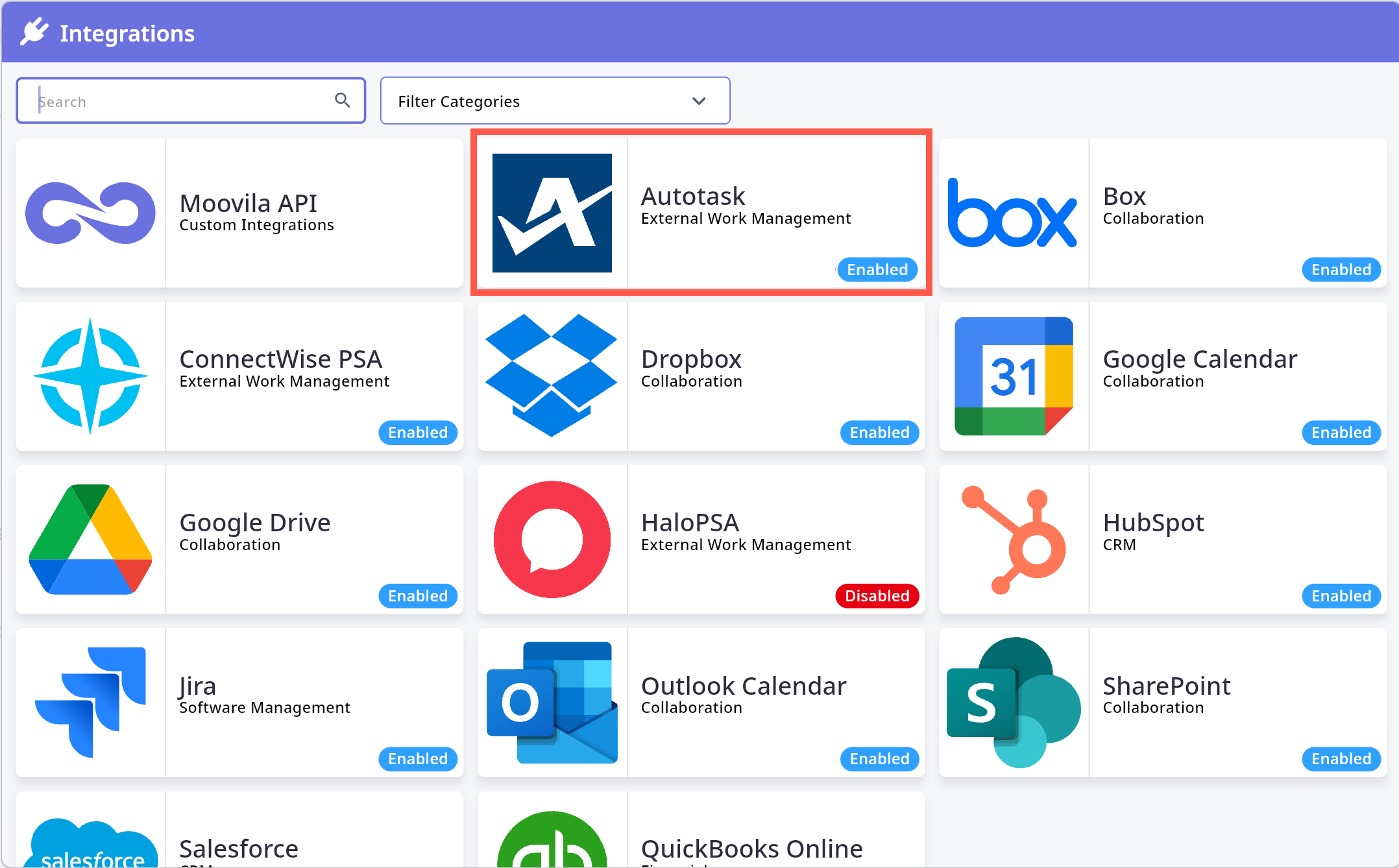Screen dimensions: 1399x868
Task: Select the HaloPSA red circle icon
Action: point(552,539)
